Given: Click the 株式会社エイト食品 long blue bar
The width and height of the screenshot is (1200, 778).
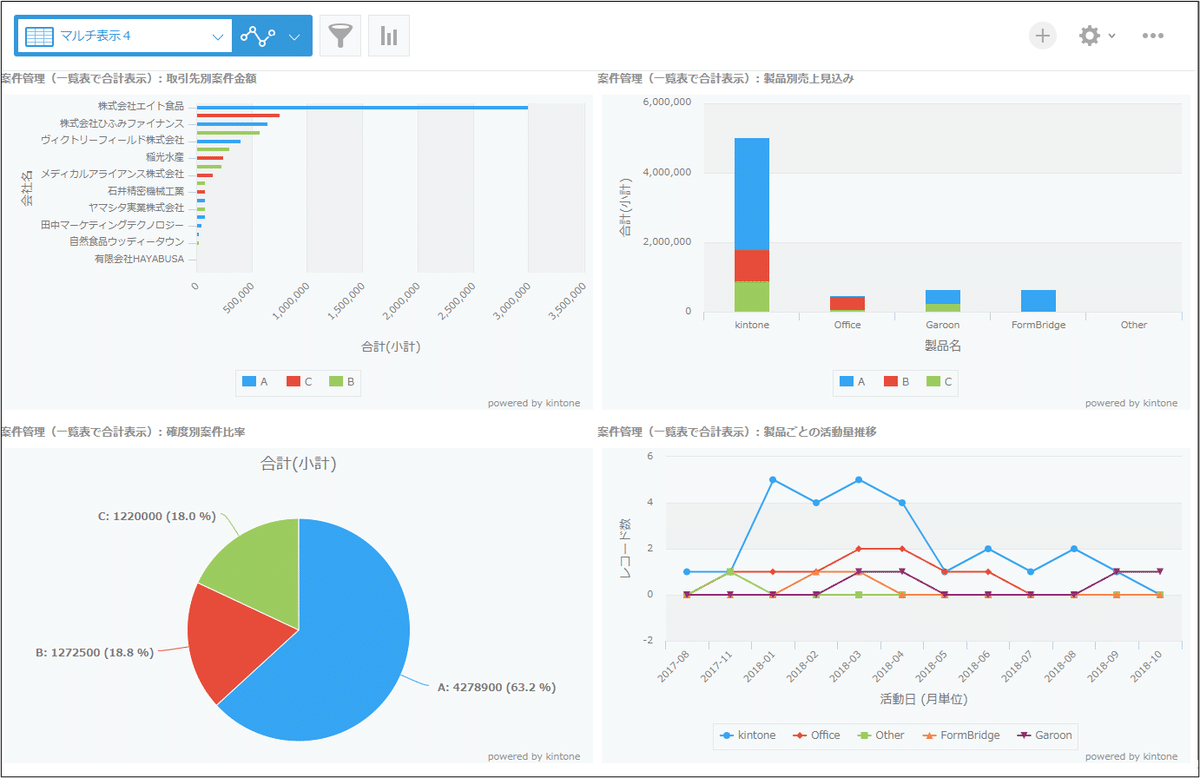Looking at the screenshot, I should click(362, 107).
